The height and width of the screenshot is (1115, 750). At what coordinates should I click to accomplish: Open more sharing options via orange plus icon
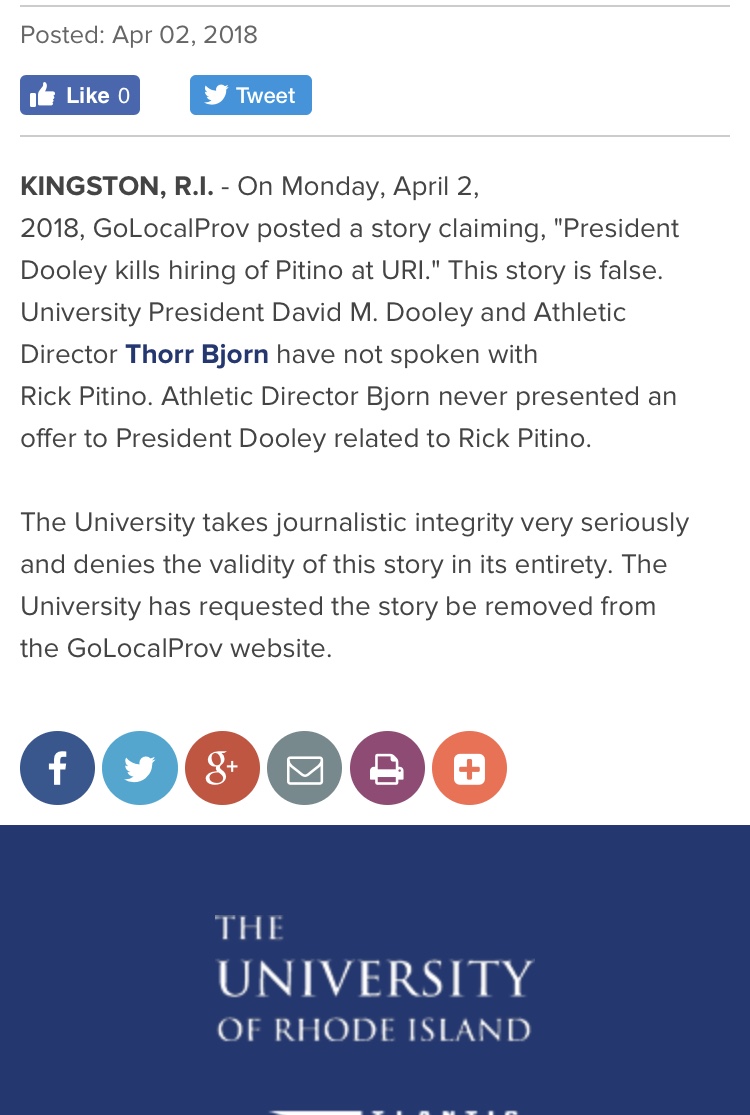[x=469, y=768]
